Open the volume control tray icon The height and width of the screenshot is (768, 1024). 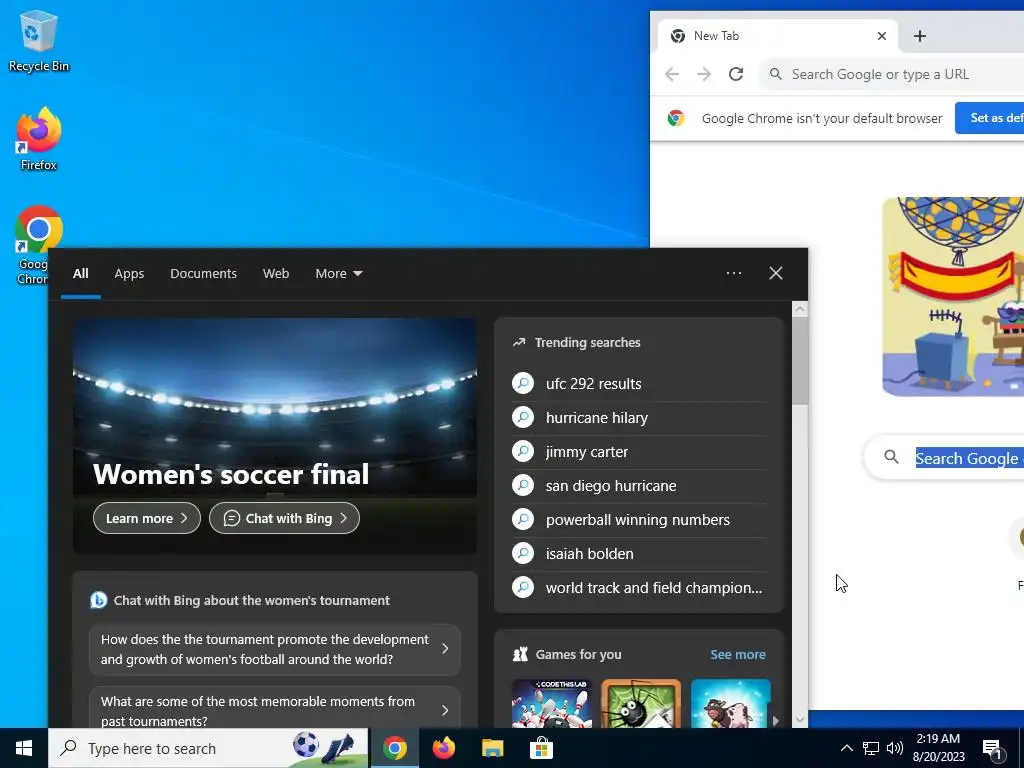tap(895, 748)
